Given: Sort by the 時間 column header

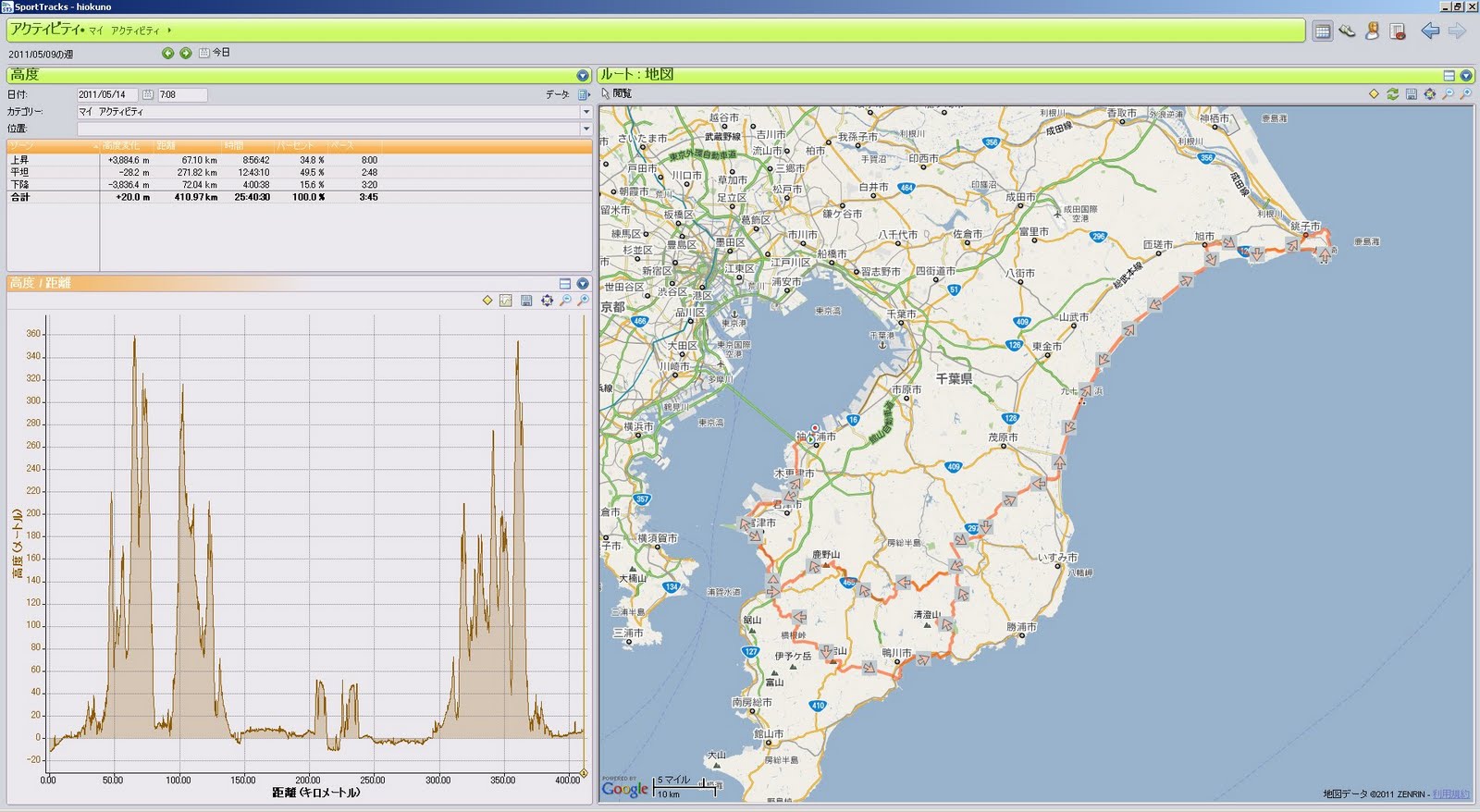Looking at the screenshot, I should pyautogui.click(x=248, y=146).
